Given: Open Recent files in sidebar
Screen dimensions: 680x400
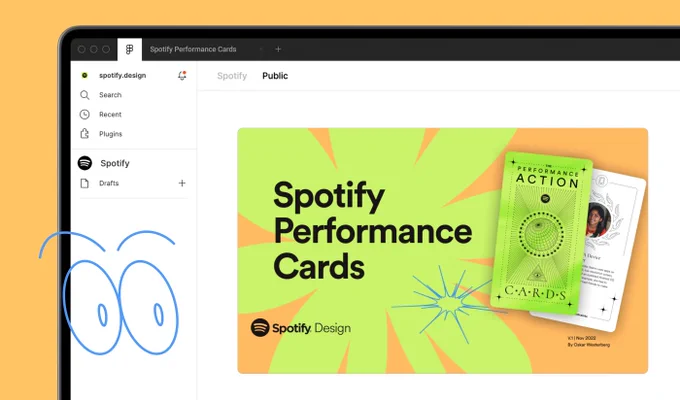Looking at the screenshot, I should pos(110,115).
